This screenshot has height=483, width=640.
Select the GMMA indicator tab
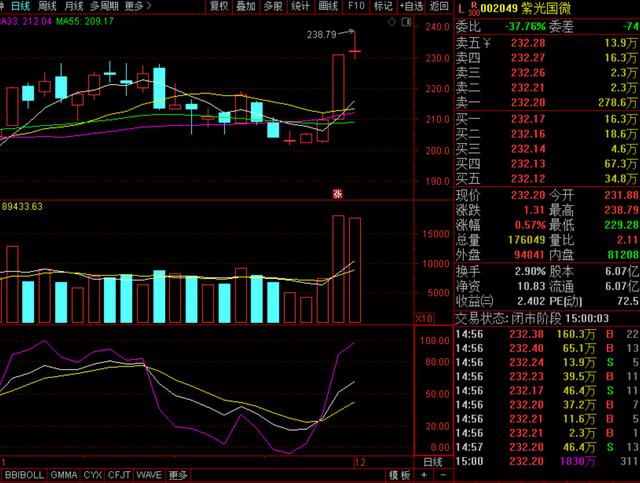tap(64, 475)
